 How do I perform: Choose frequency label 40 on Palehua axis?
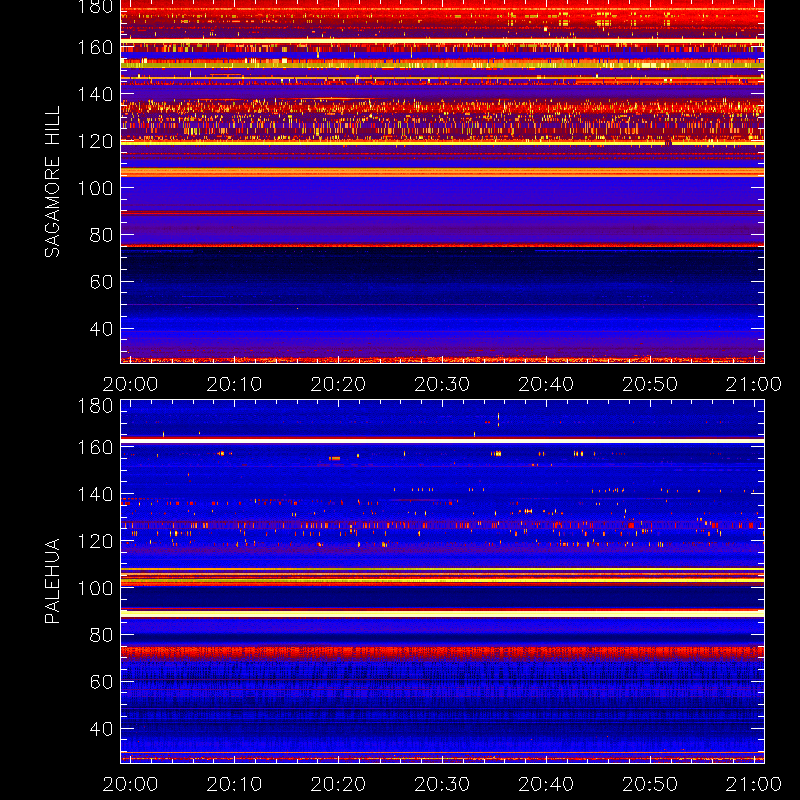tap(102, 729)
